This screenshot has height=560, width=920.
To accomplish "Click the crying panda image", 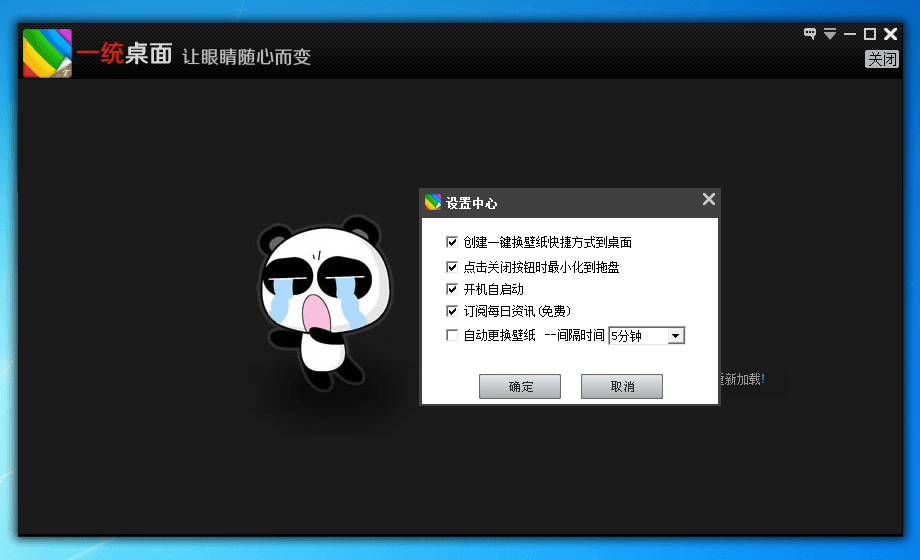I will (x=324, y=302).
